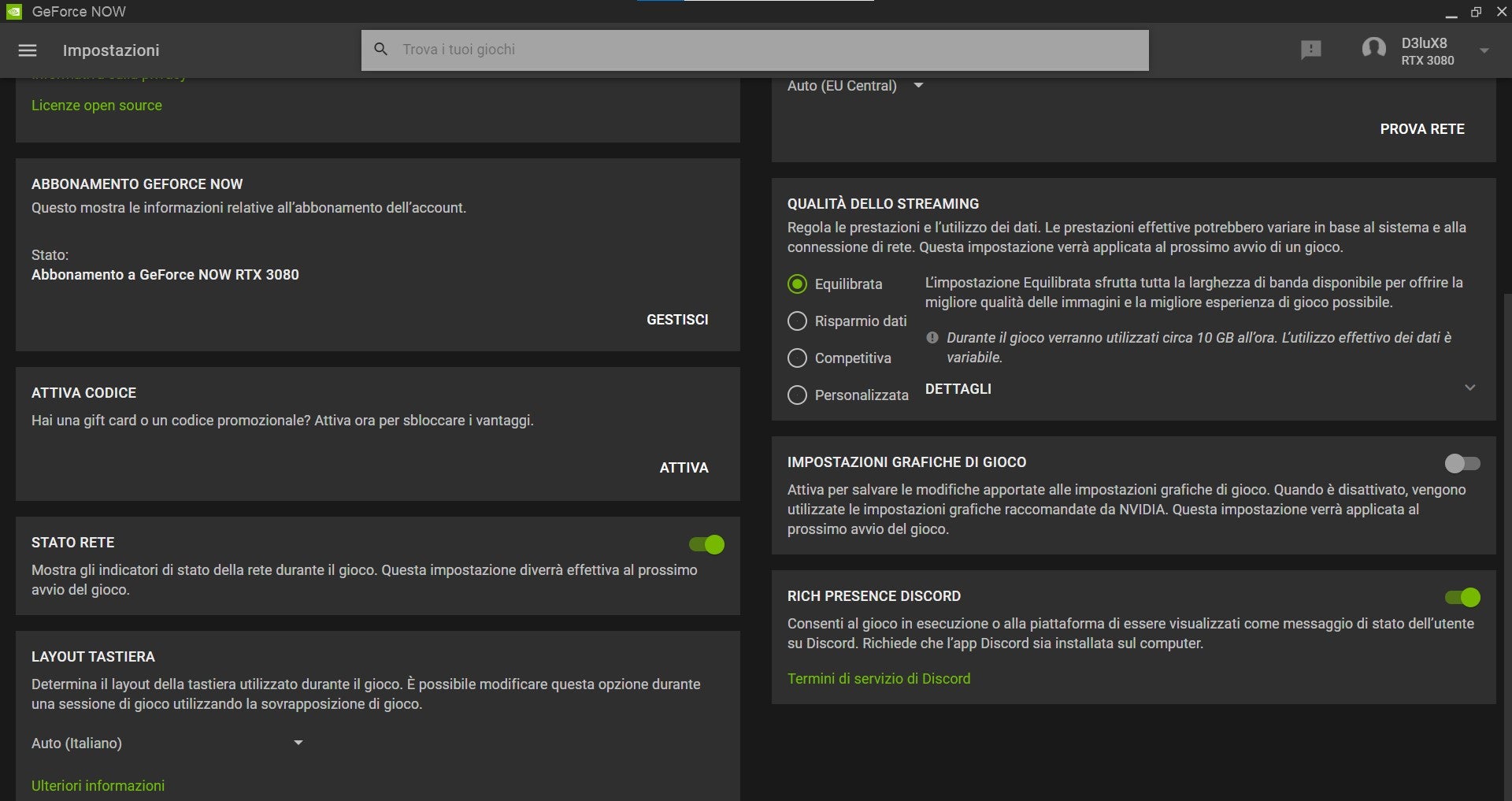Open the Auto (Italiano) keyboard layout dropdown

[x=168, y=743]
